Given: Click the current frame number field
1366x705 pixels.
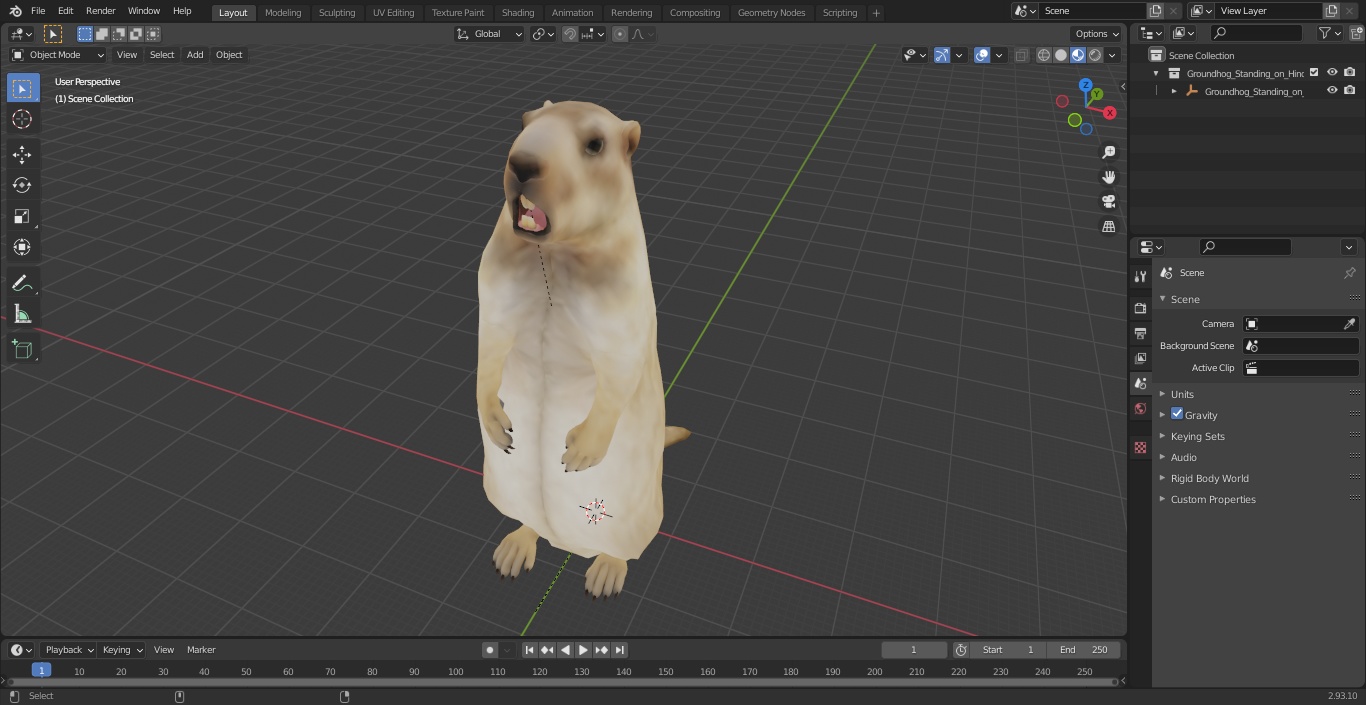Looking at the screenshot, I should 914,650.
